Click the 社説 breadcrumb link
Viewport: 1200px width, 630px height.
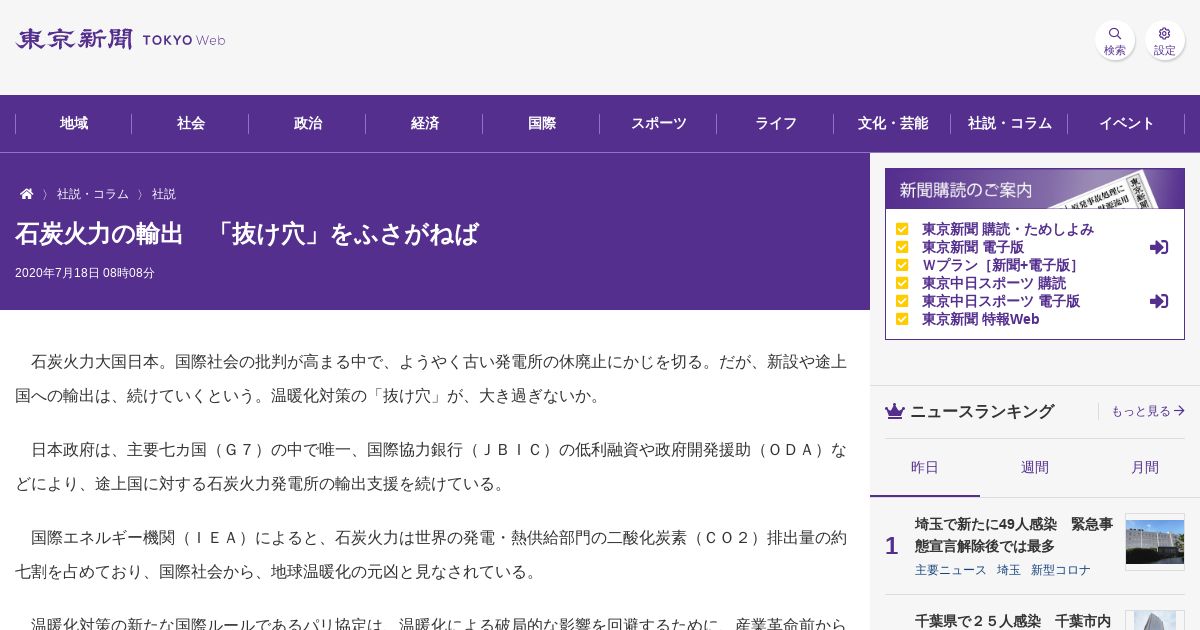(x=164, y=194)
